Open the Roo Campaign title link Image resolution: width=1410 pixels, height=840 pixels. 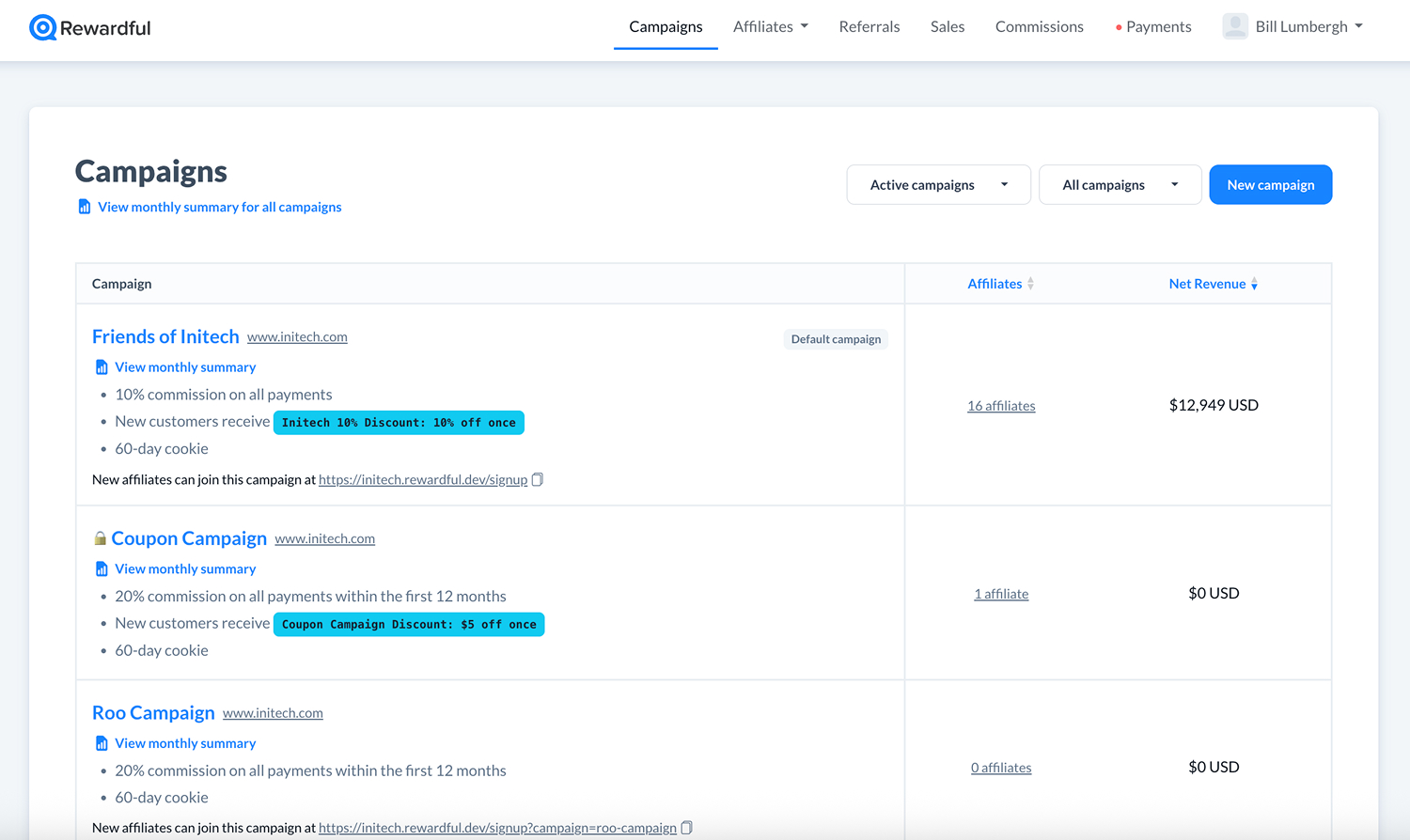pos(153,713)
